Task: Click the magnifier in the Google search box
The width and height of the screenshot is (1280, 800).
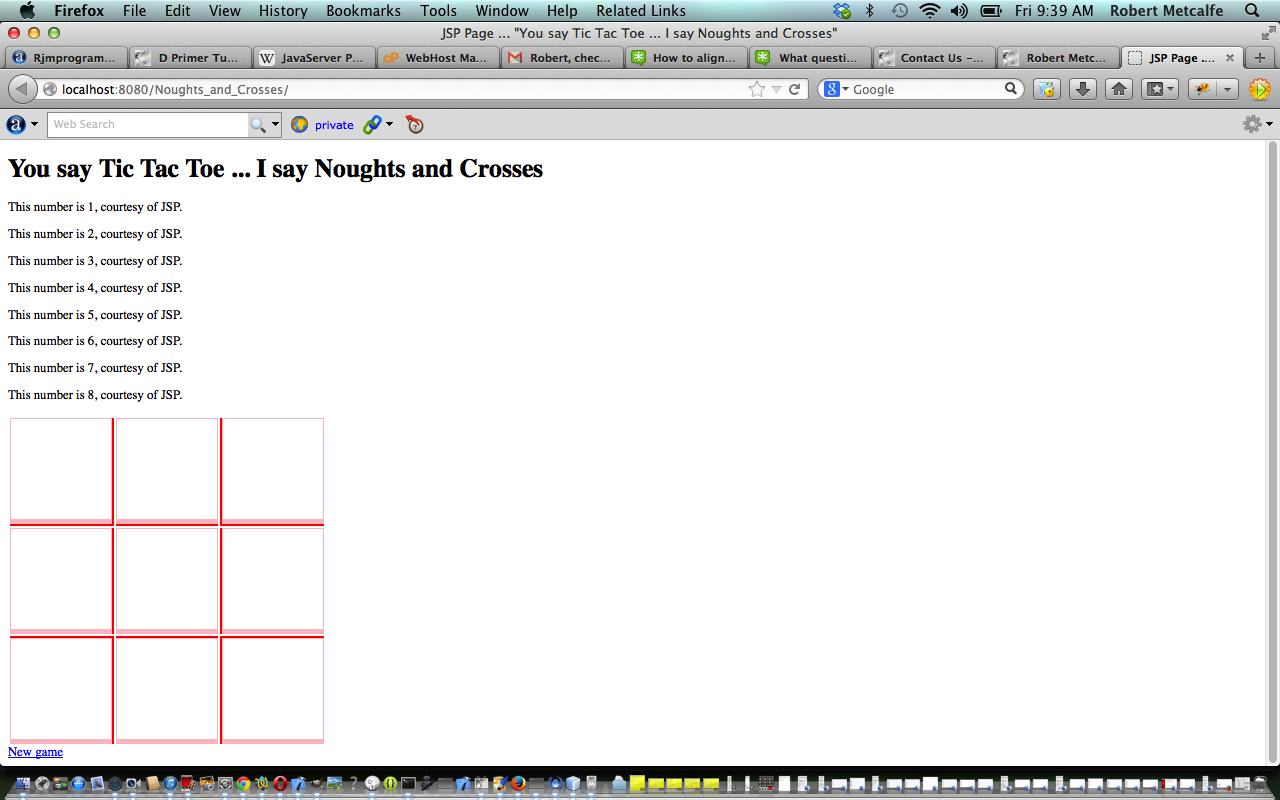Action: click(x=1011, y=89)
